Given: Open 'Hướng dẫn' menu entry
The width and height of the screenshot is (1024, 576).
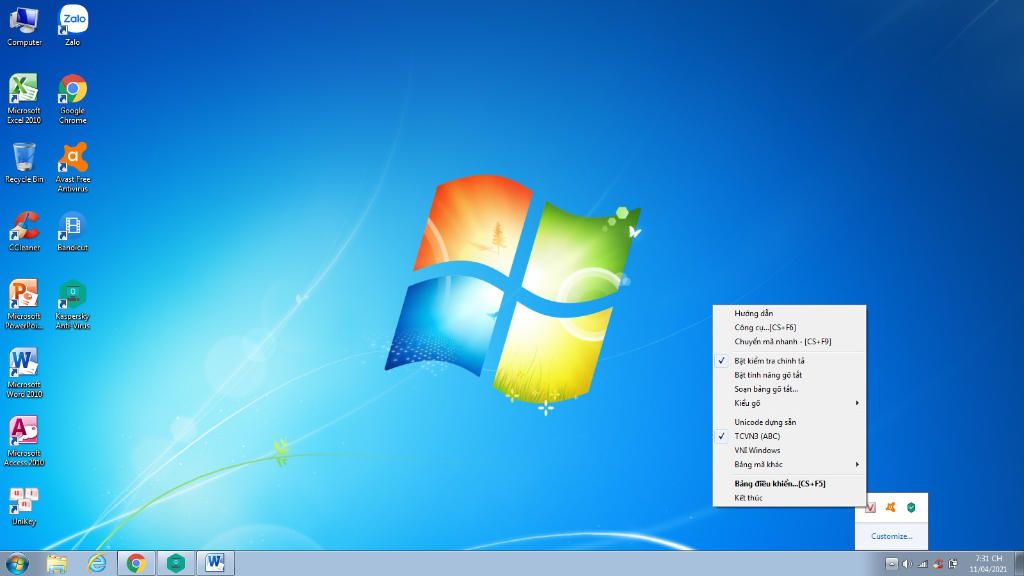Looking at the screenshot, I should (x=790, y=313).
